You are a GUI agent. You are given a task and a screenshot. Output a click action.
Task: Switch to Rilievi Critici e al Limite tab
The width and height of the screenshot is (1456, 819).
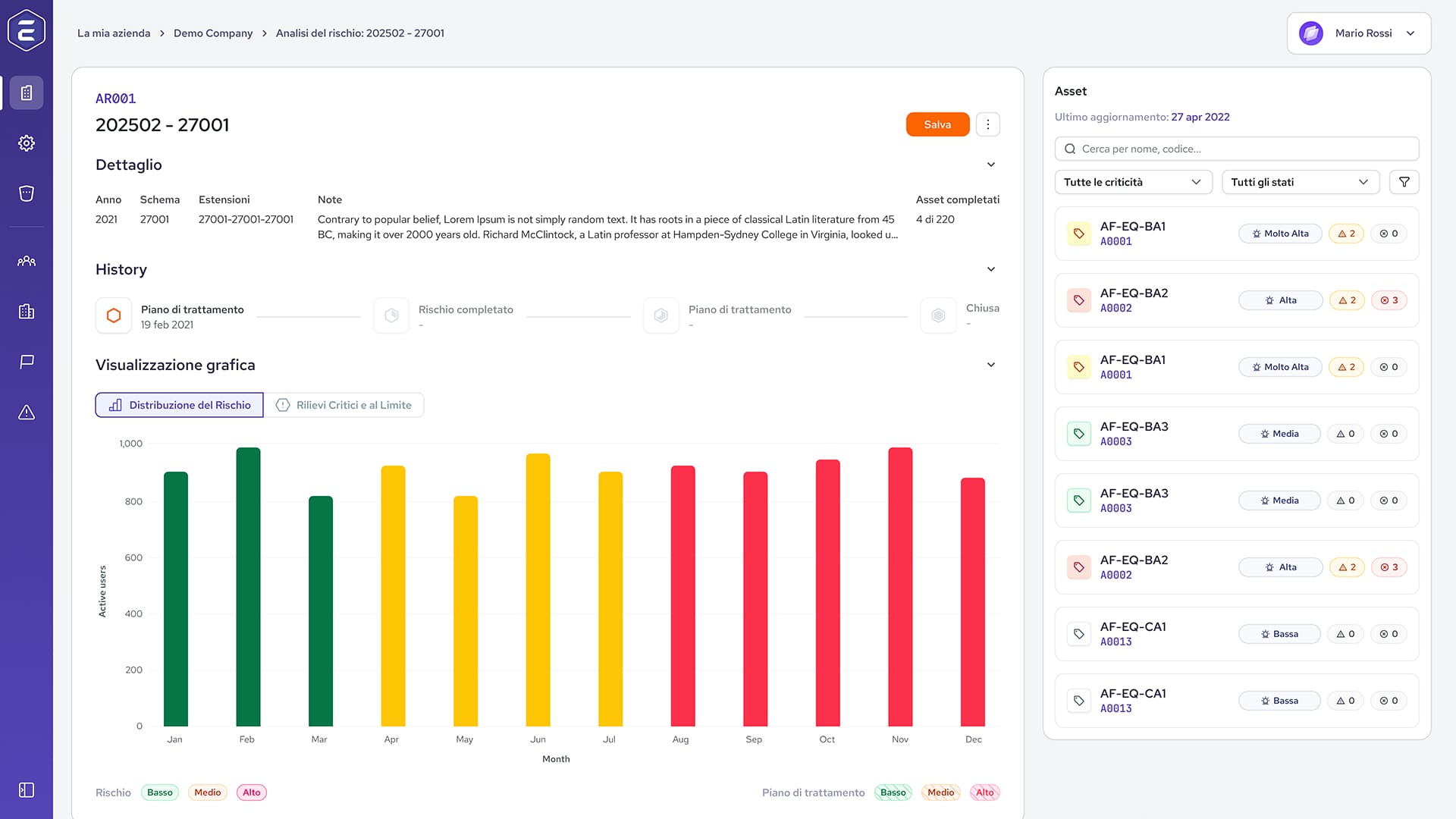pos(344,405)
